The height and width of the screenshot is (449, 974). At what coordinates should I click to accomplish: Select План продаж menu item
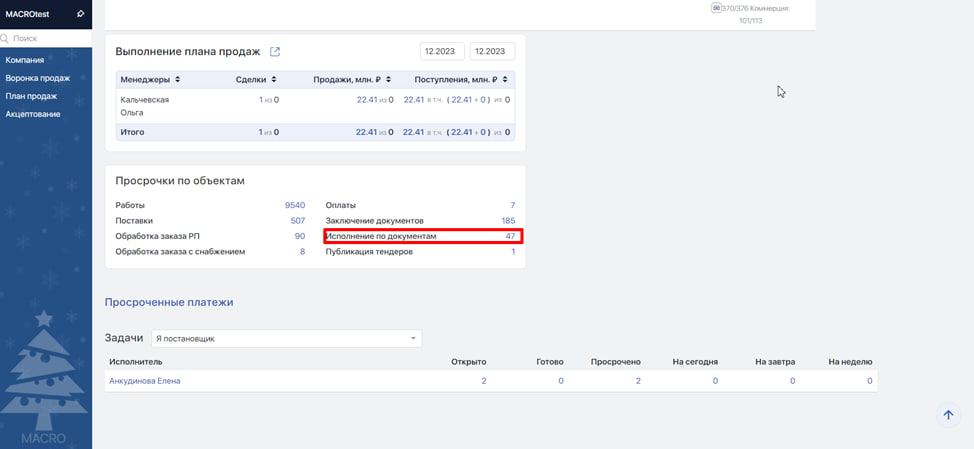coord(31,96)
